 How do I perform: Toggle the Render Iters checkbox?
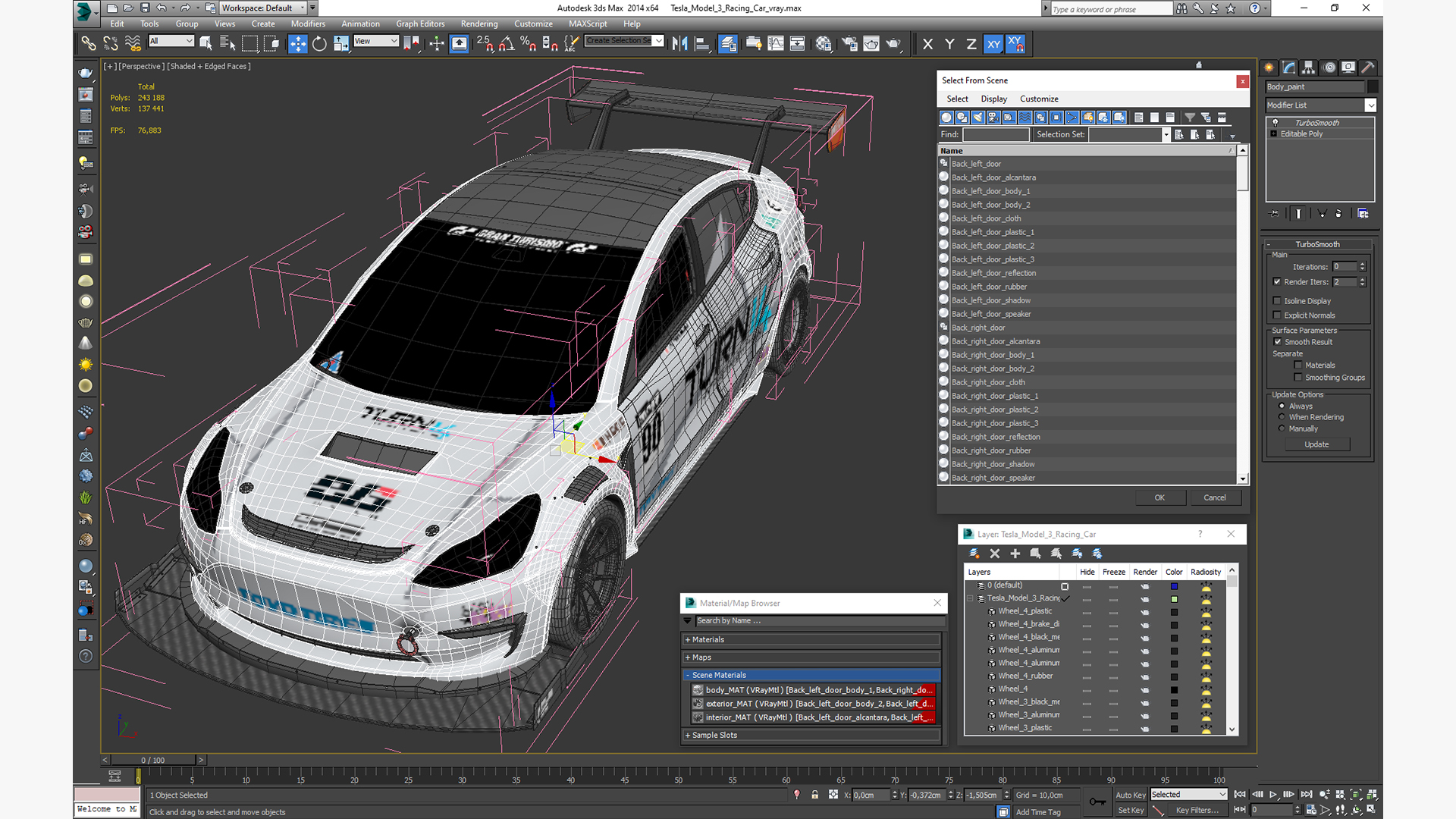tap(1277, 281)
